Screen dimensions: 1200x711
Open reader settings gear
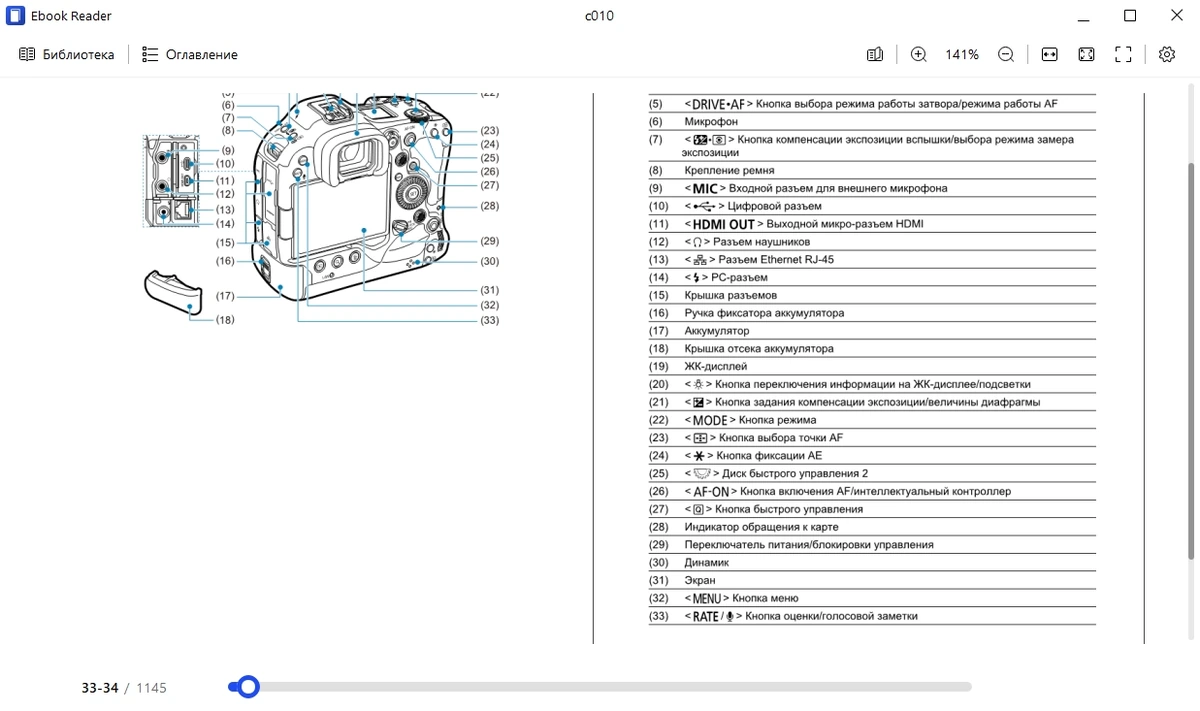click(x=1167, y=55)
